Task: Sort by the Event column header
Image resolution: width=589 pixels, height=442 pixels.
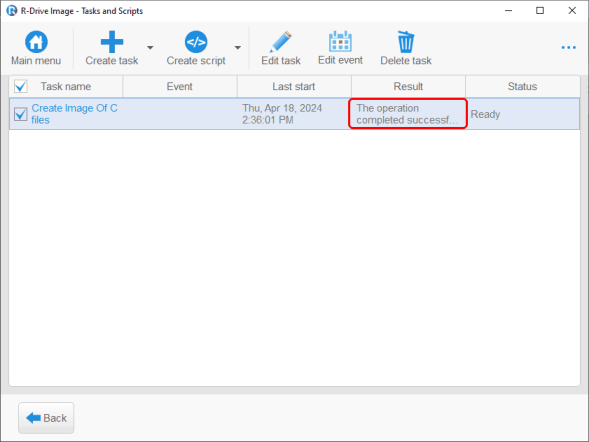Action: tap(180, 86)
